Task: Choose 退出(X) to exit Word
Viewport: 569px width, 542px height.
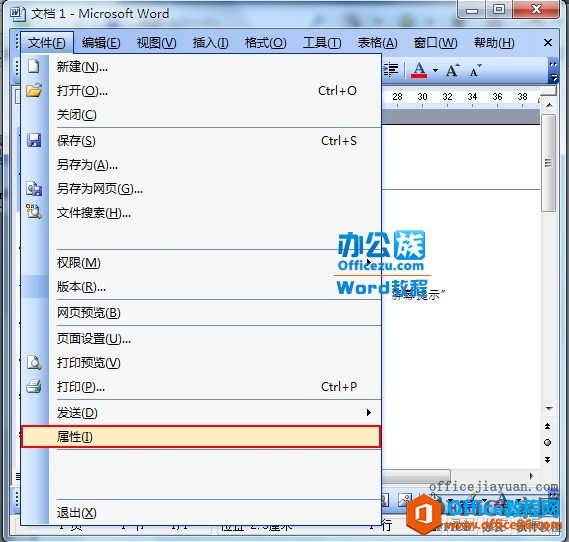Action: (x=201, y=512)
